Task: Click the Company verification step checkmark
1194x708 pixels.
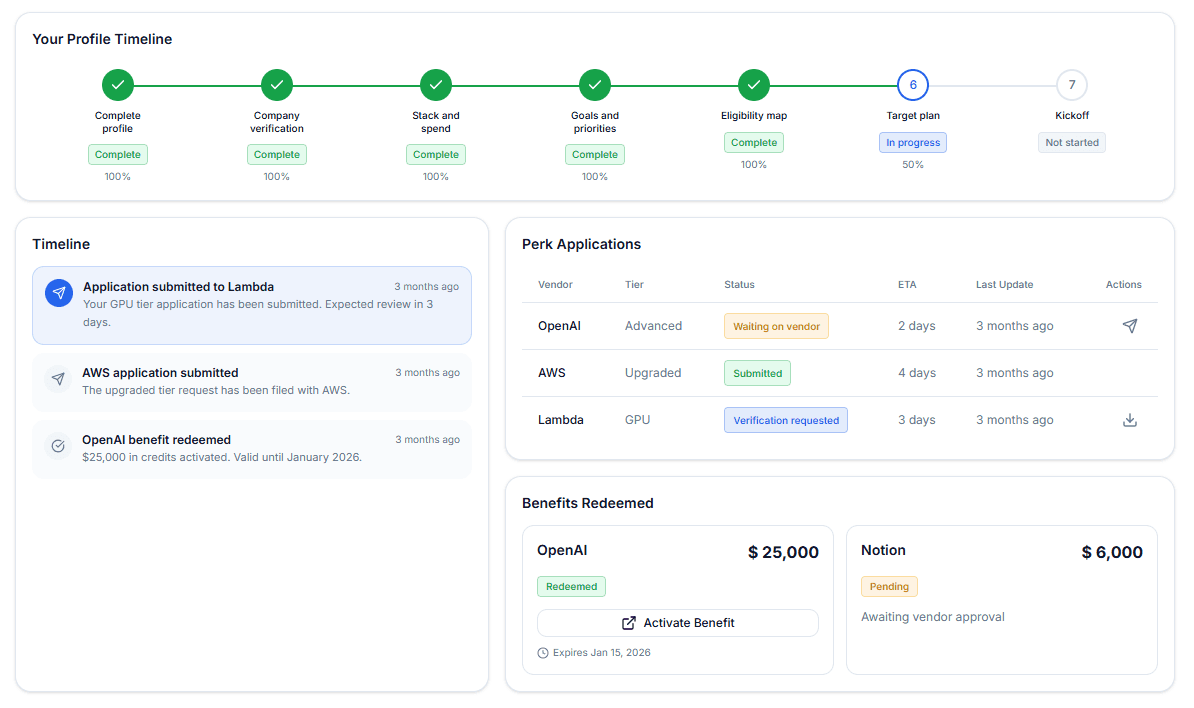Action: 277,85
